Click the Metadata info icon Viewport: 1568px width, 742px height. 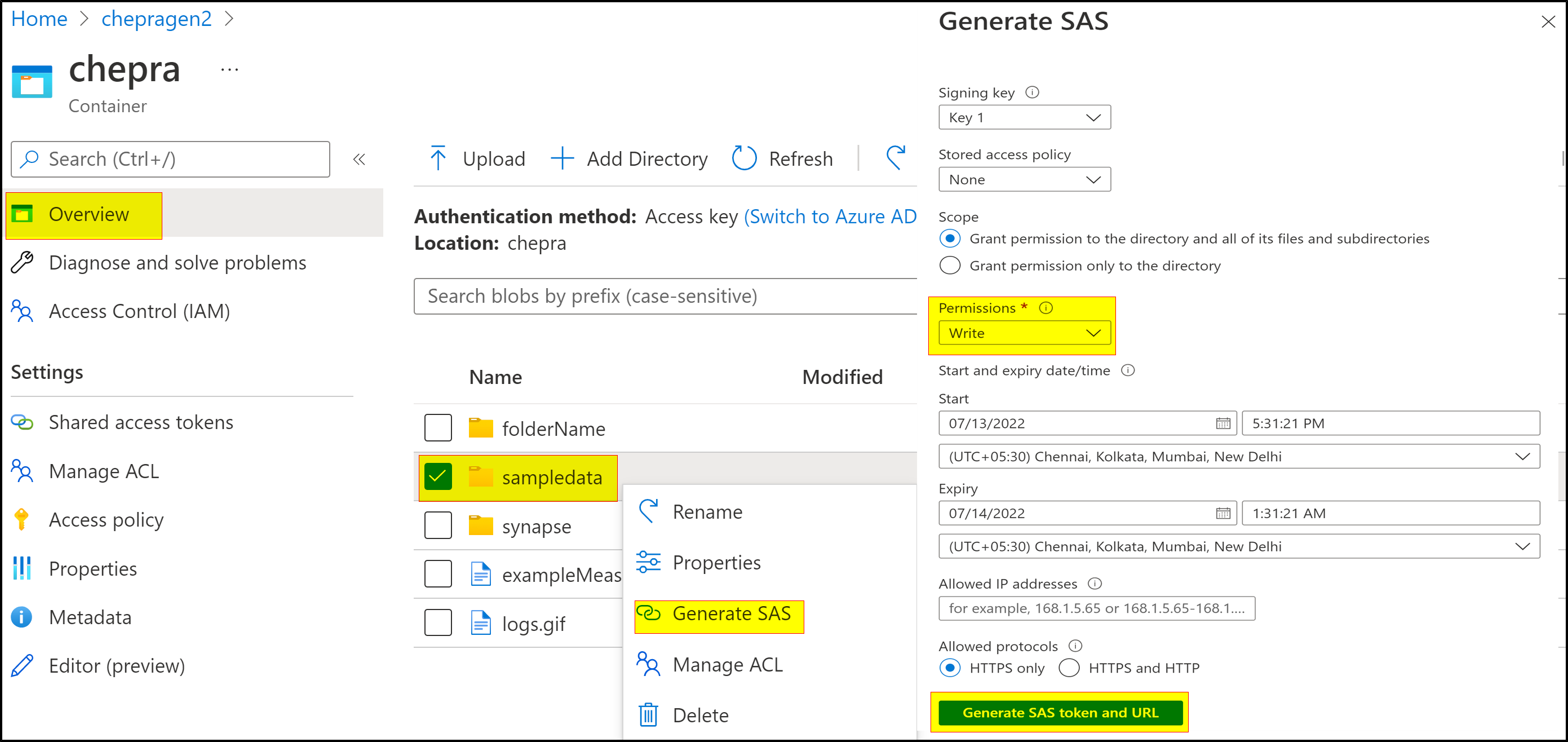22,617
